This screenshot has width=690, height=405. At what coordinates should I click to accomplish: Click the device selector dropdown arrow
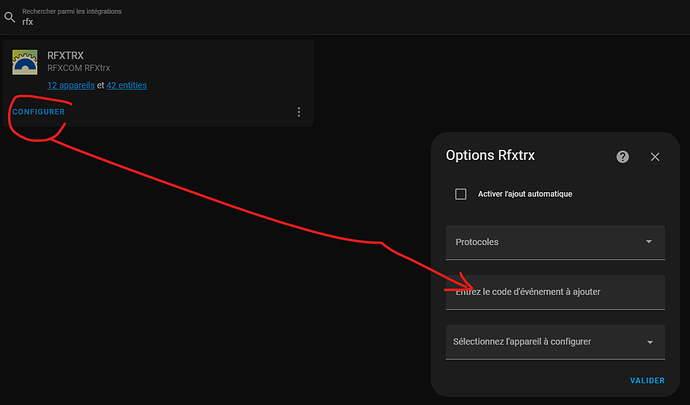point(651,341)
